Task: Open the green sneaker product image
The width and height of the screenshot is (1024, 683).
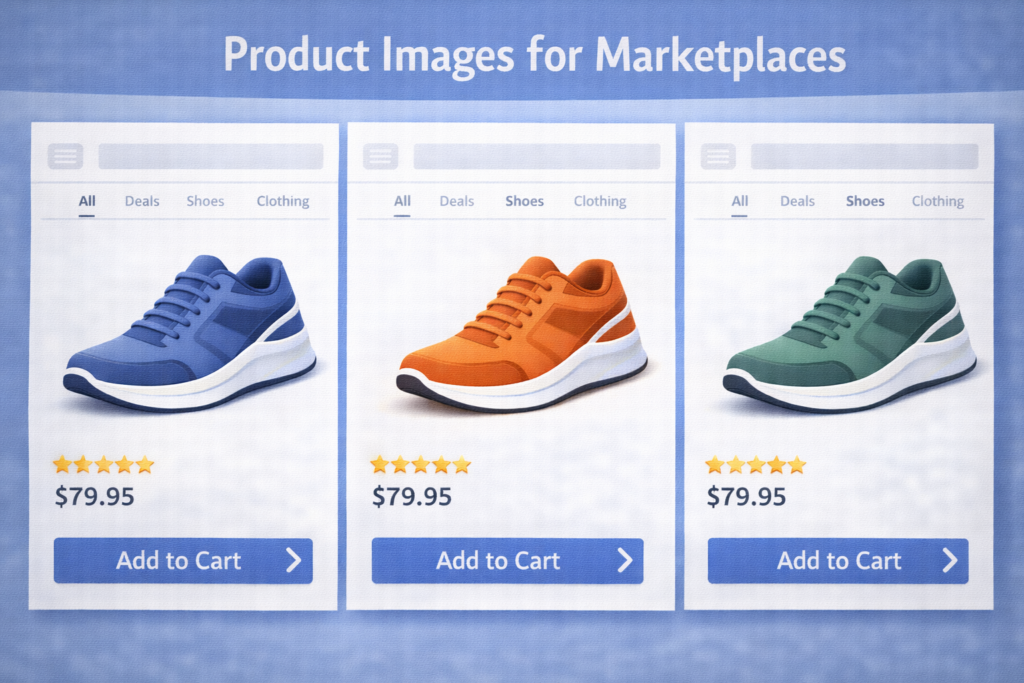Action: [x=849, y=333]
